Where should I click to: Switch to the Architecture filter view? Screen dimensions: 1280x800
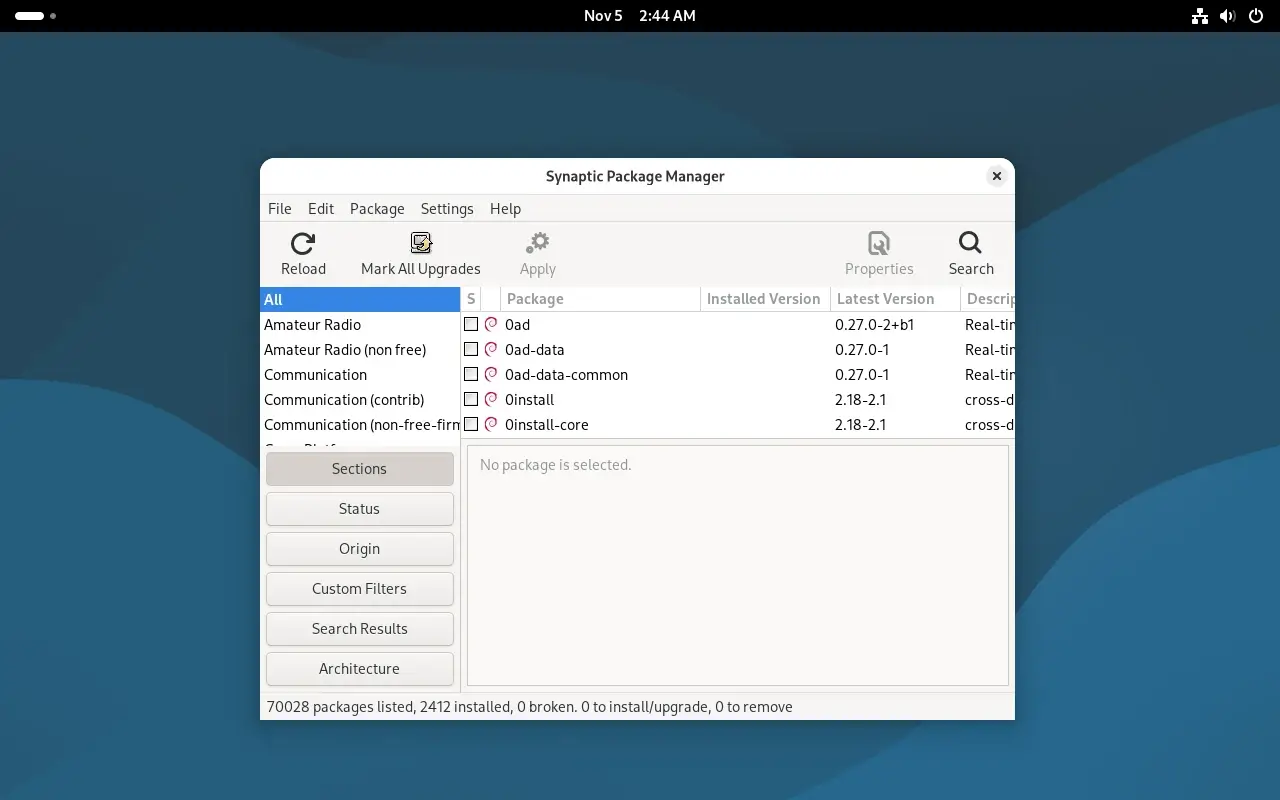[359, 669]
